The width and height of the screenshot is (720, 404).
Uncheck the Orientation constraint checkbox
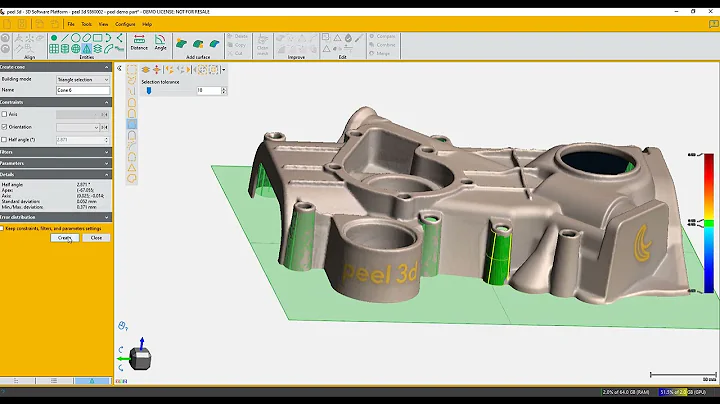tap(4, 127)
